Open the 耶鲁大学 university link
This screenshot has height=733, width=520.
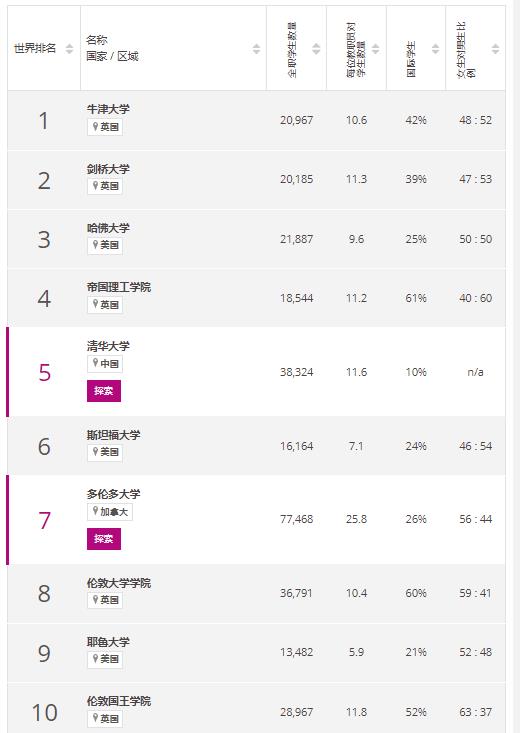(x=108, y=641)
